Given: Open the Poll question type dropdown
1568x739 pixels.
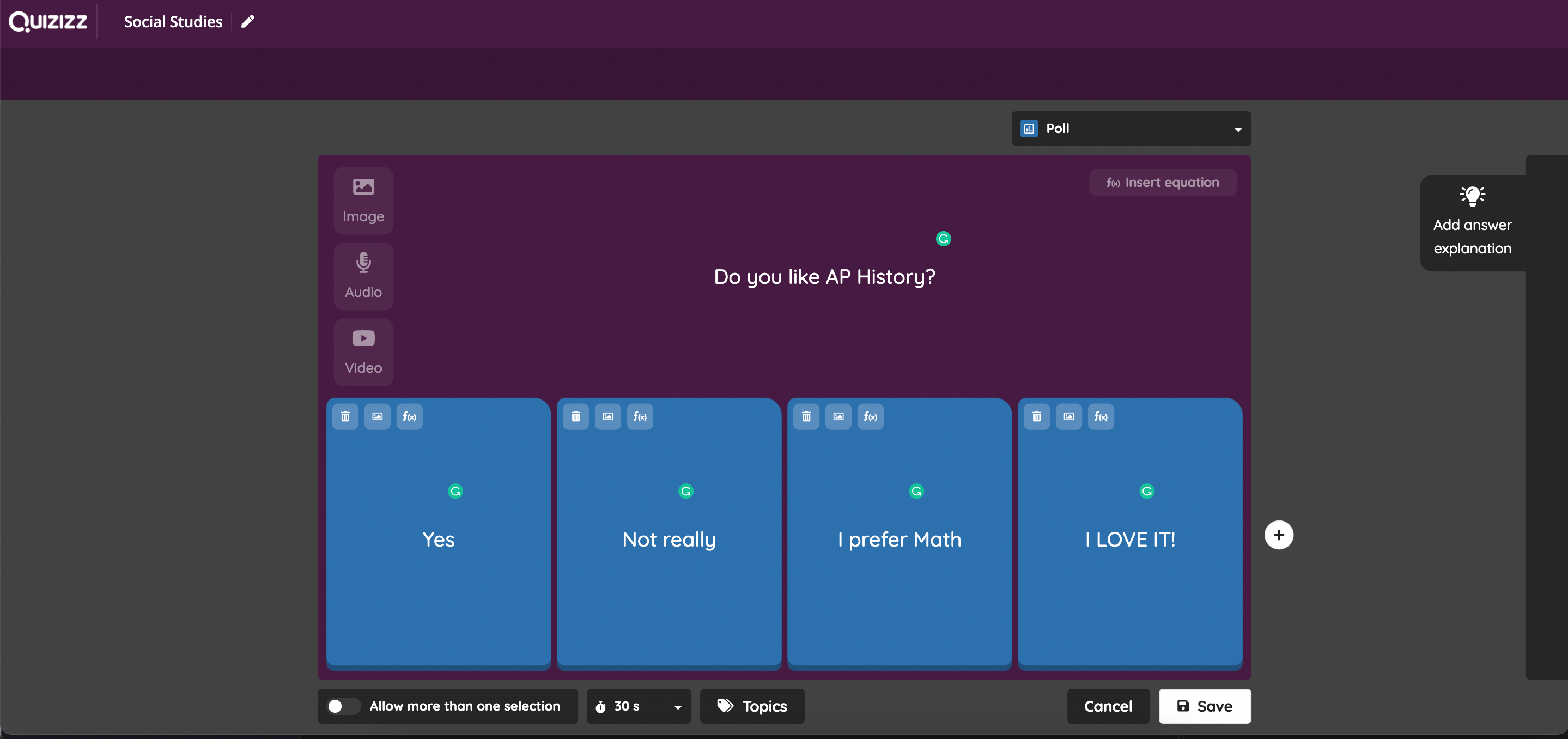Looking at the screenshot, I should coord(1131,129).
